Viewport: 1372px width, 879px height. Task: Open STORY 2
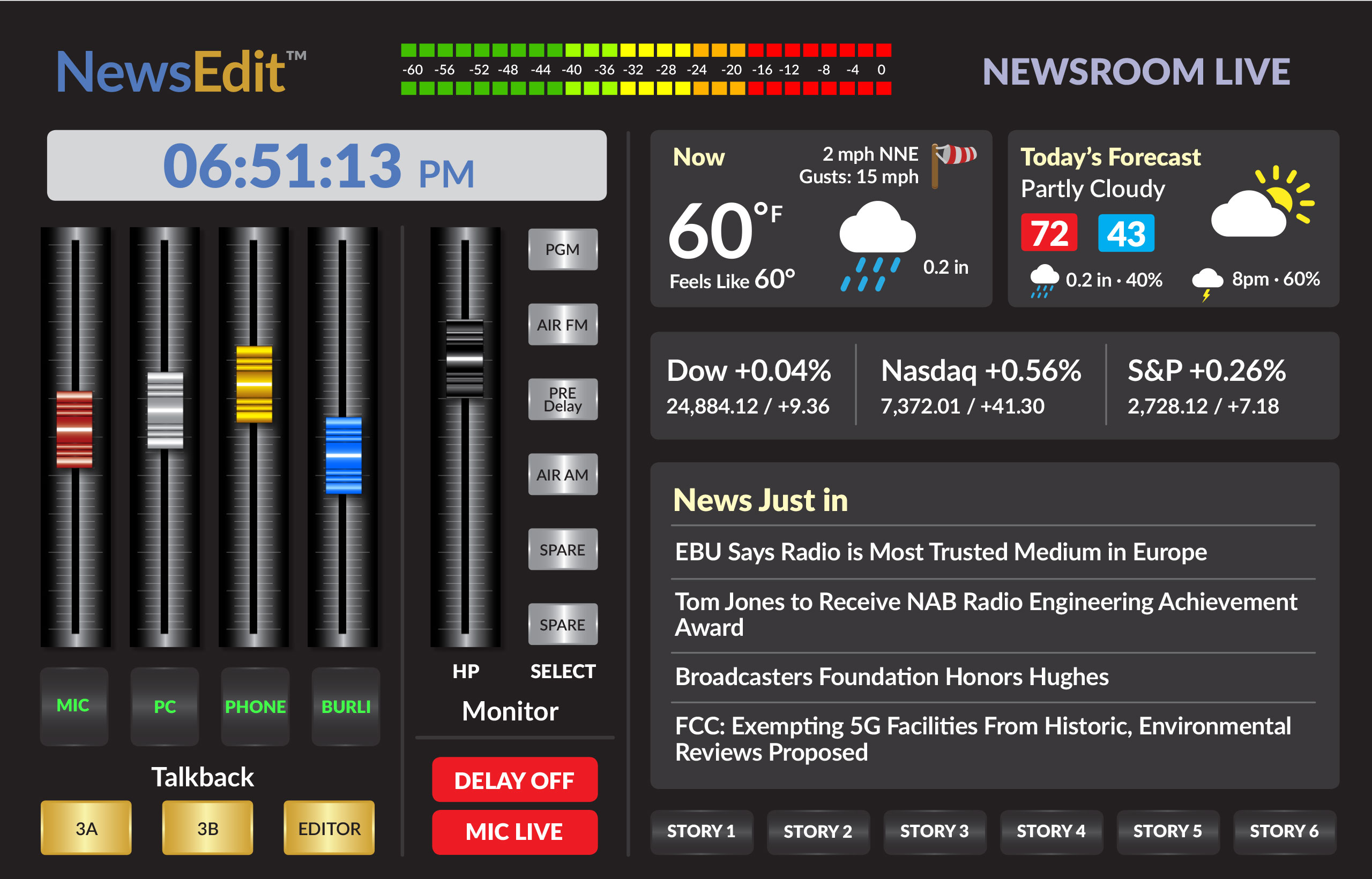[818, 832]
